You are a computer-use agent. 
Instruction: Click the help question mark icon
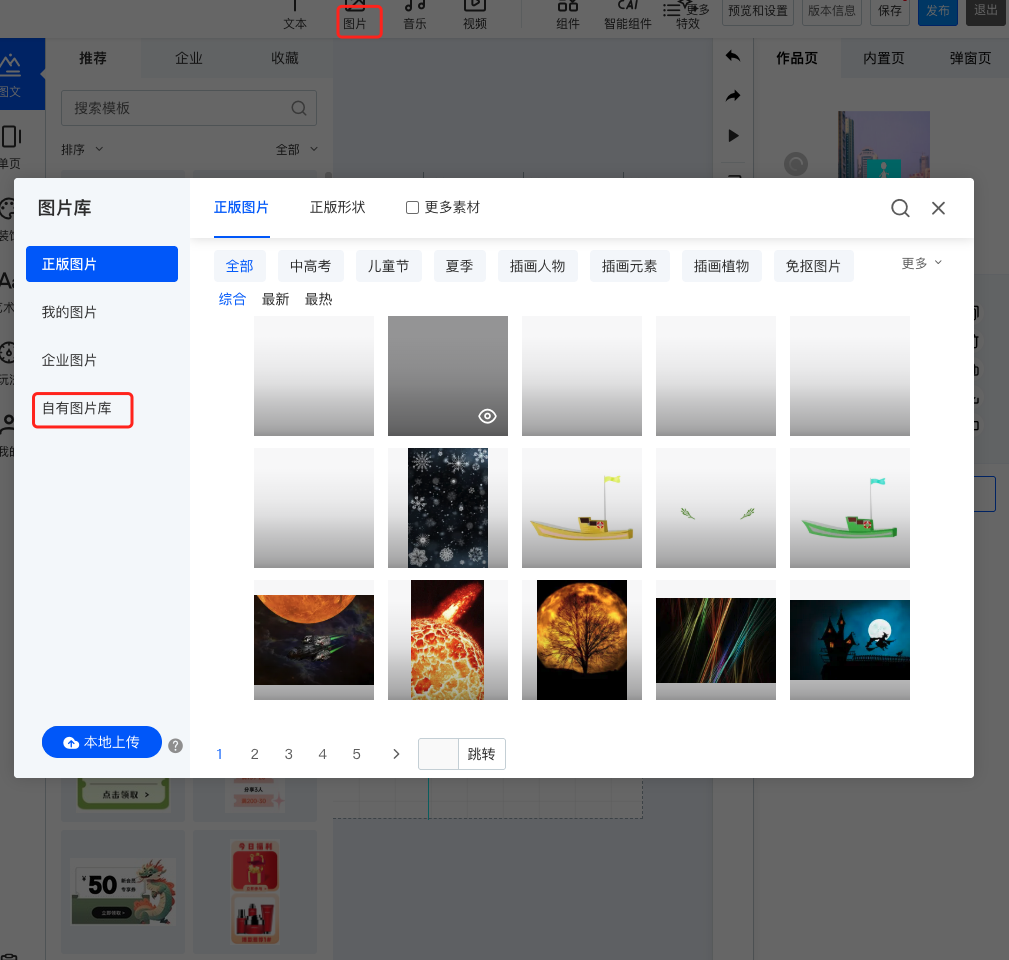(175, 745)
